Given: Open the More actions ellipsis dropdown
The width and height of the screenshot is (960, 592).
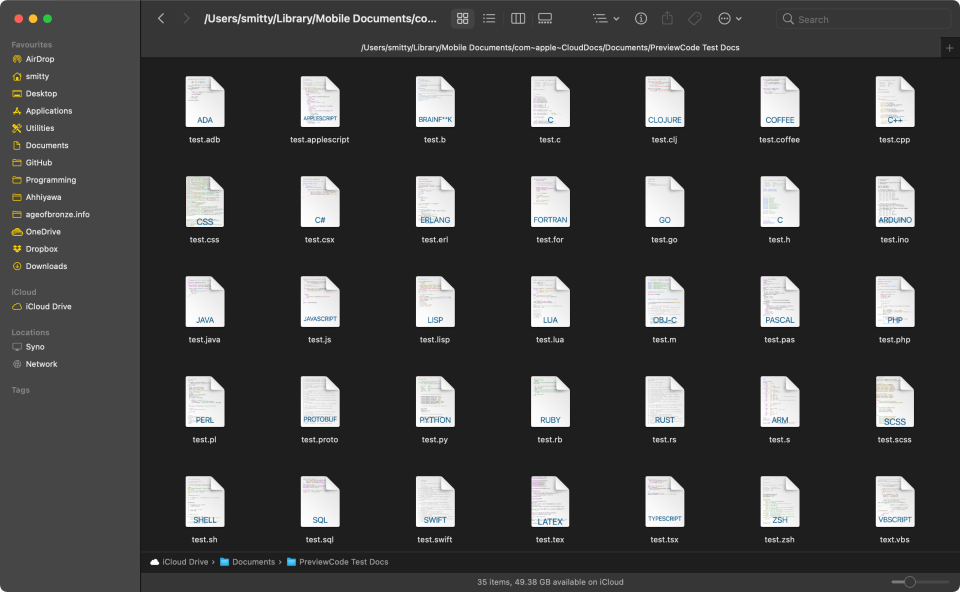Looking at the screenshot, I should [x=730, y=19].
